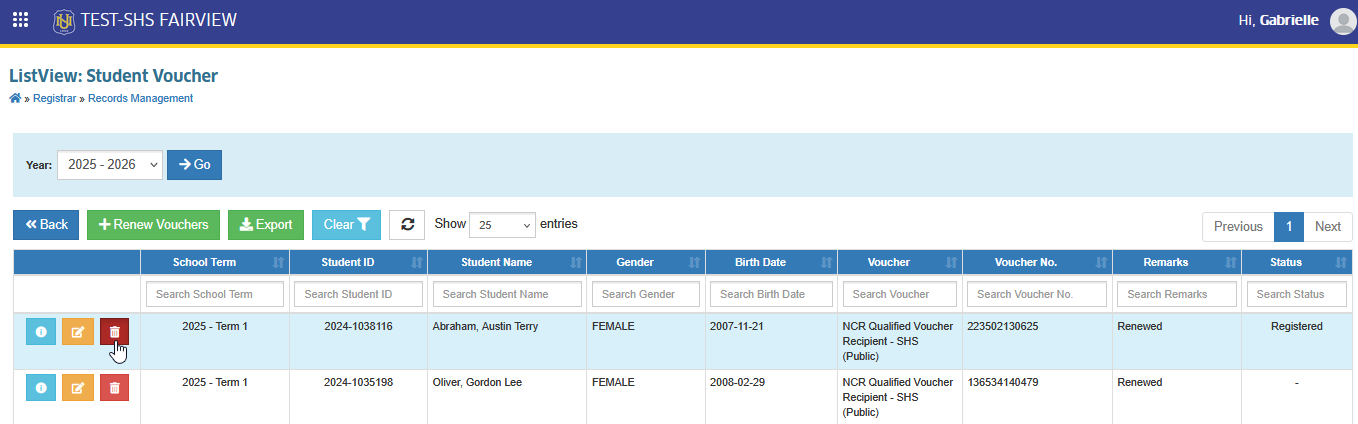Click the user avatar icon
This screenshot has height=424, width=1358.
[1343, 21]
